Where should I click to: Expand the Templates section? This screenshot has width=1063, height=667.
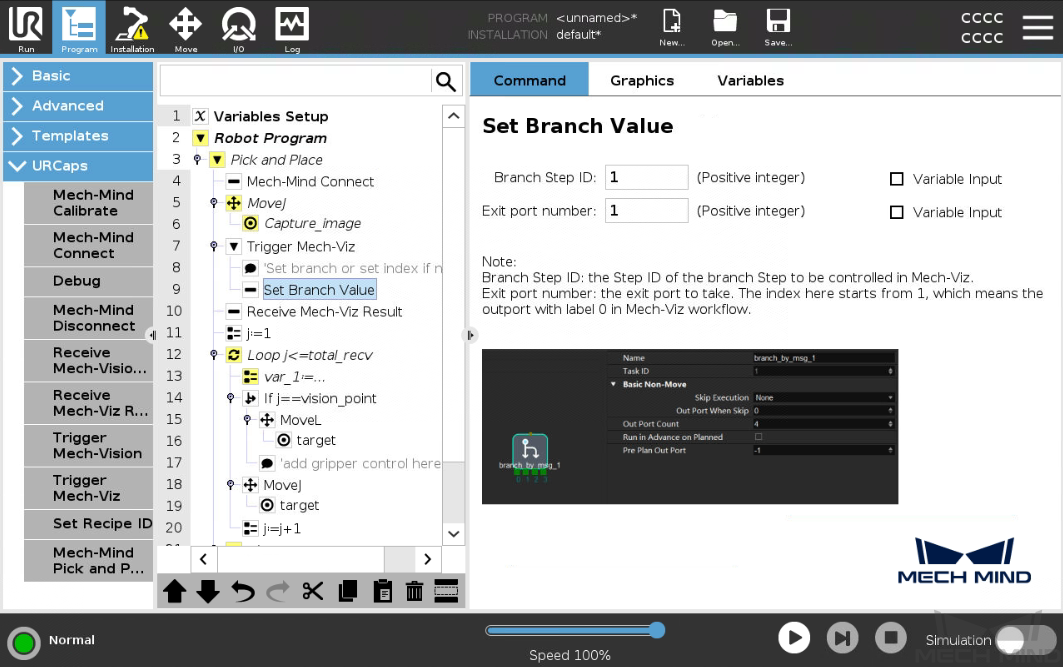(x=78, y=136)
